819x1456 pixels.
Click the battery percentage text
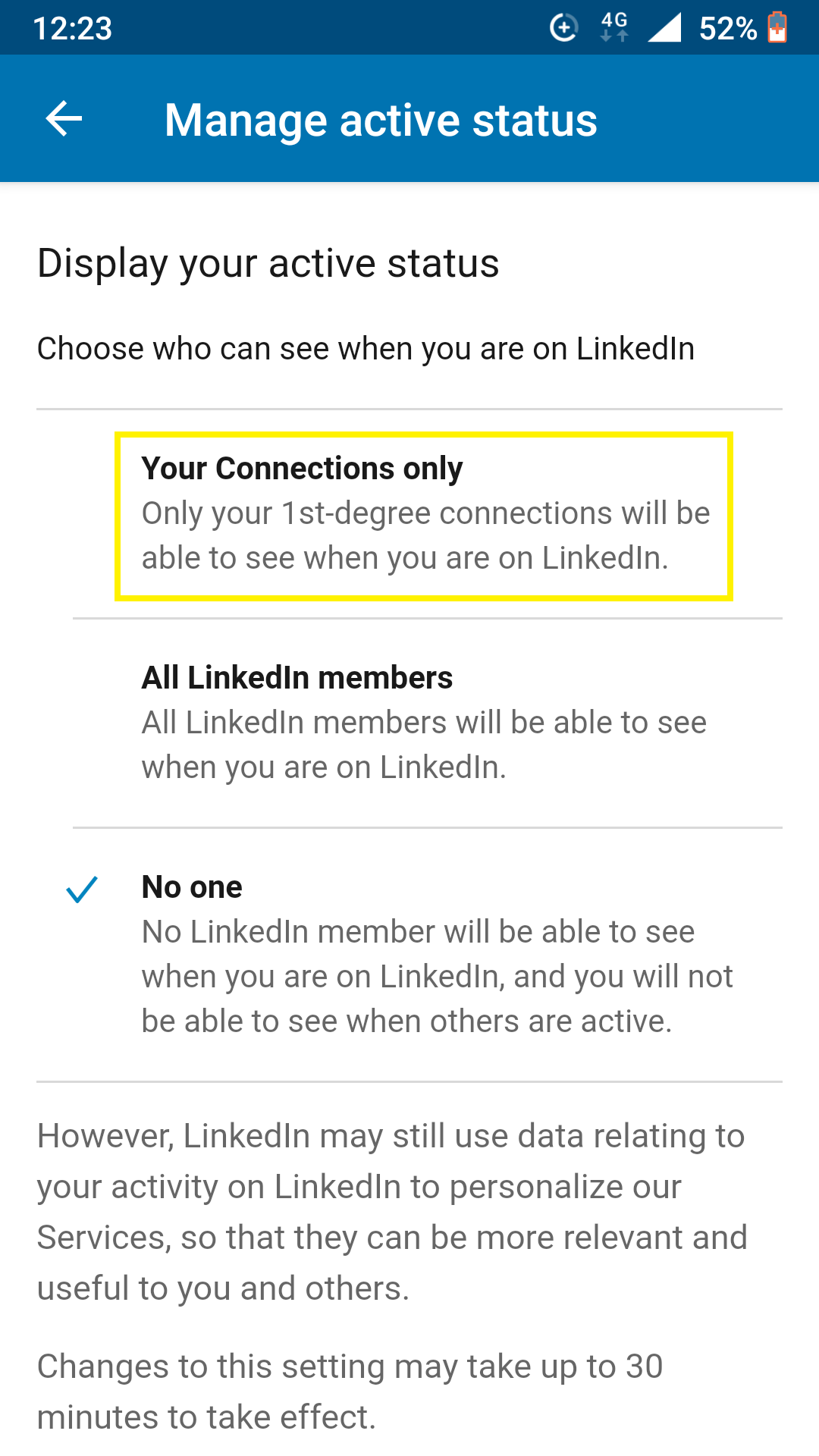tap(729, 27)
